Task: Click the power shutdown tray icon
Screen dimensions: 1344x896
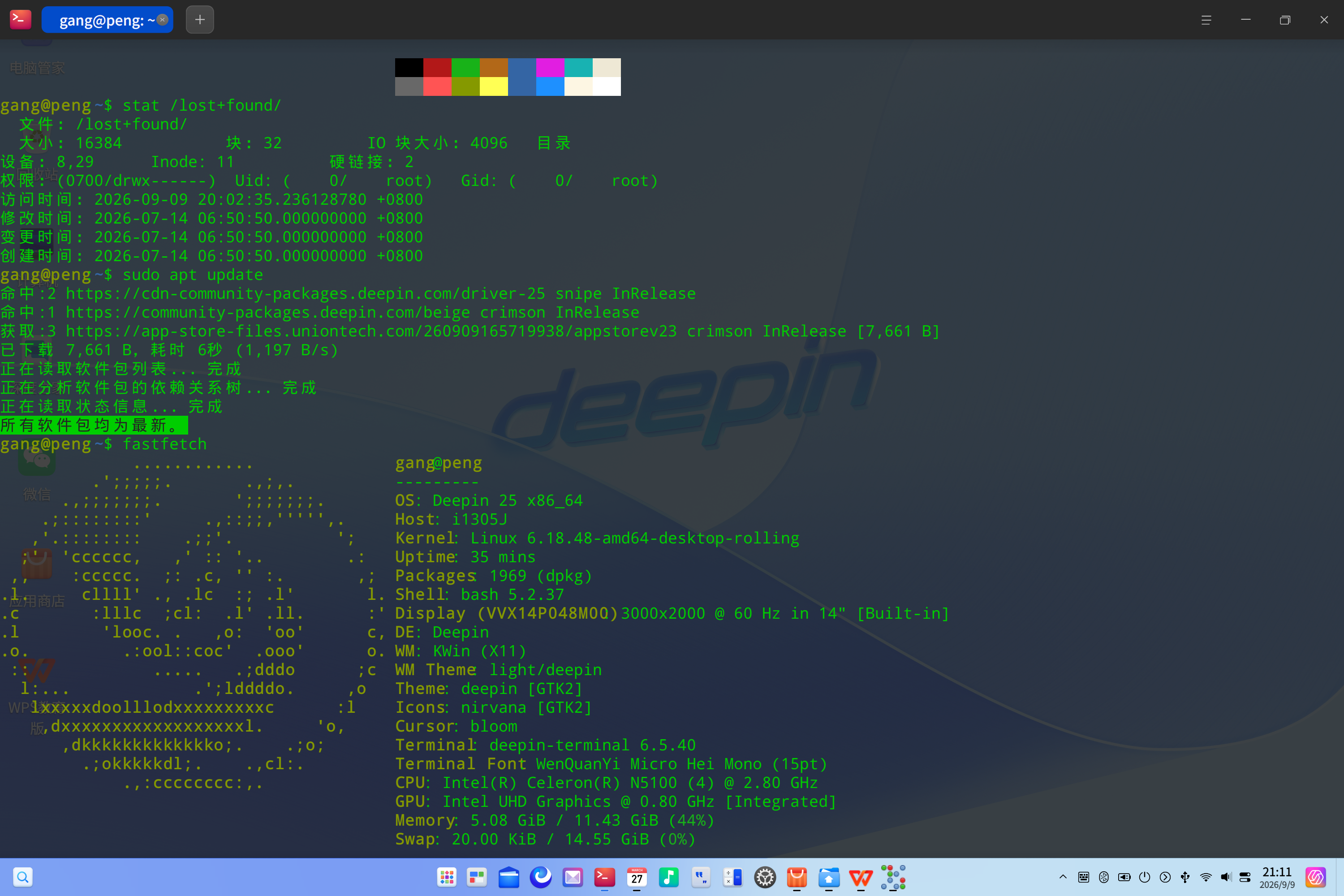Action: [x=1145, y=877]
